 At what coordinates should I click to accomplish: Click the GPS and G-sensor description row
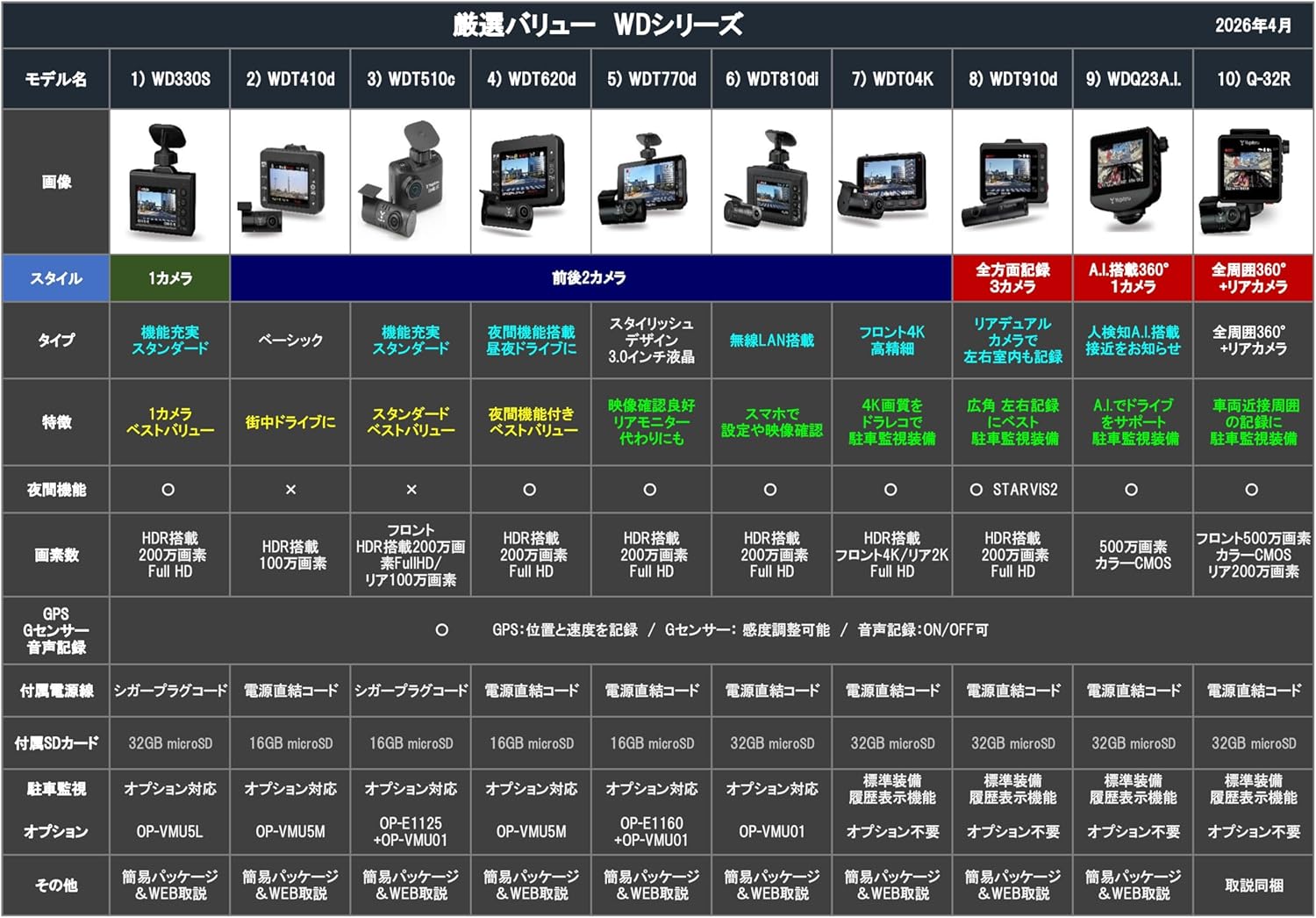tap(712, 630)
